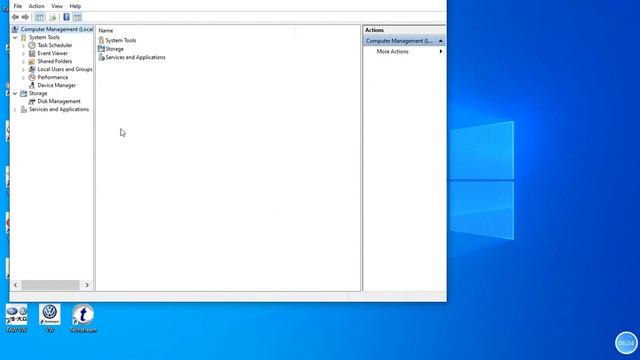640x360 pixels.
Task: Click the Export List toolbar icon
Action: 53,17
